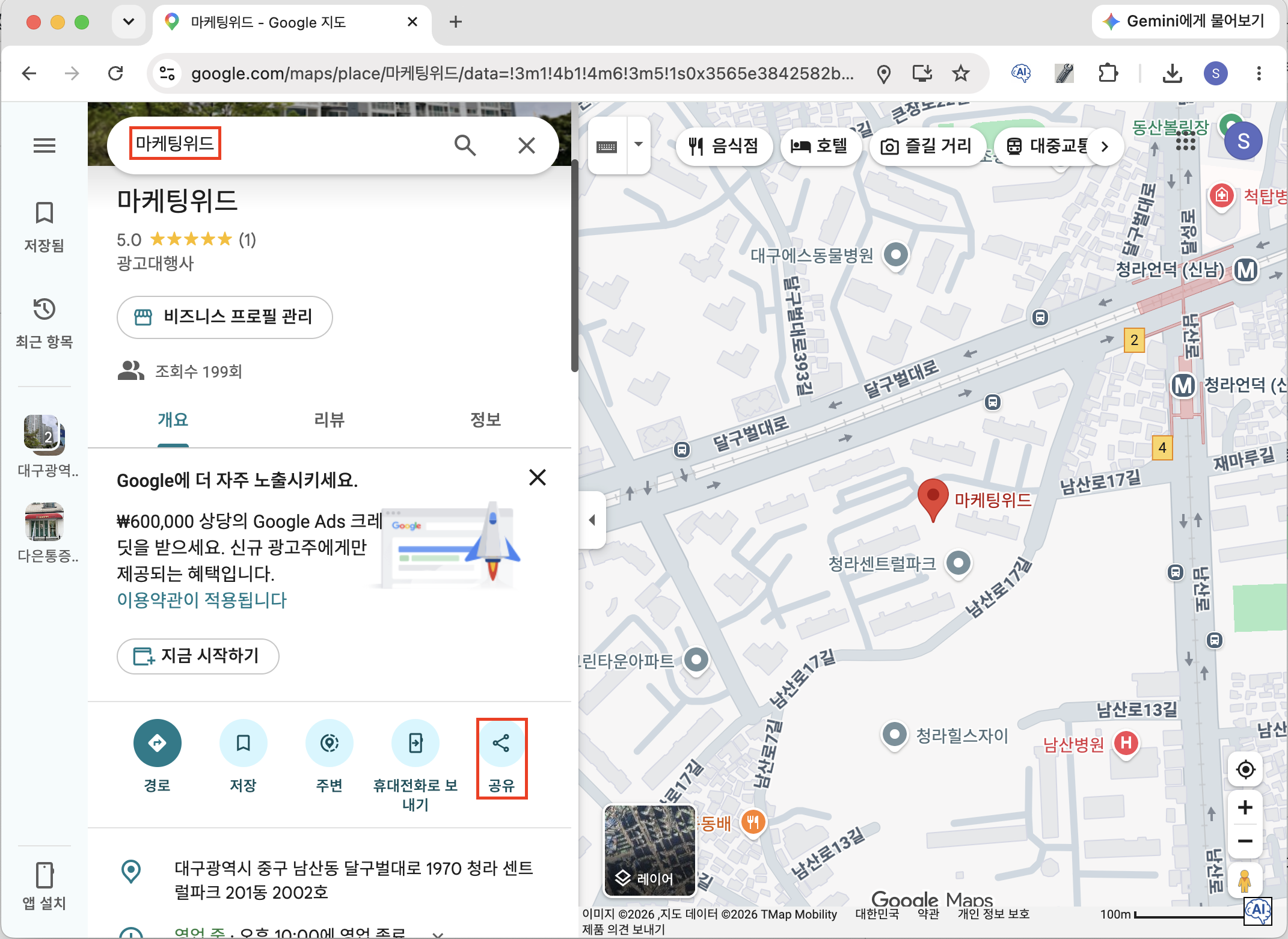Viewport: 1288px width, 939px height.
Task: Click 제품 의견 보내기 link
Action: tap(624, 929)
